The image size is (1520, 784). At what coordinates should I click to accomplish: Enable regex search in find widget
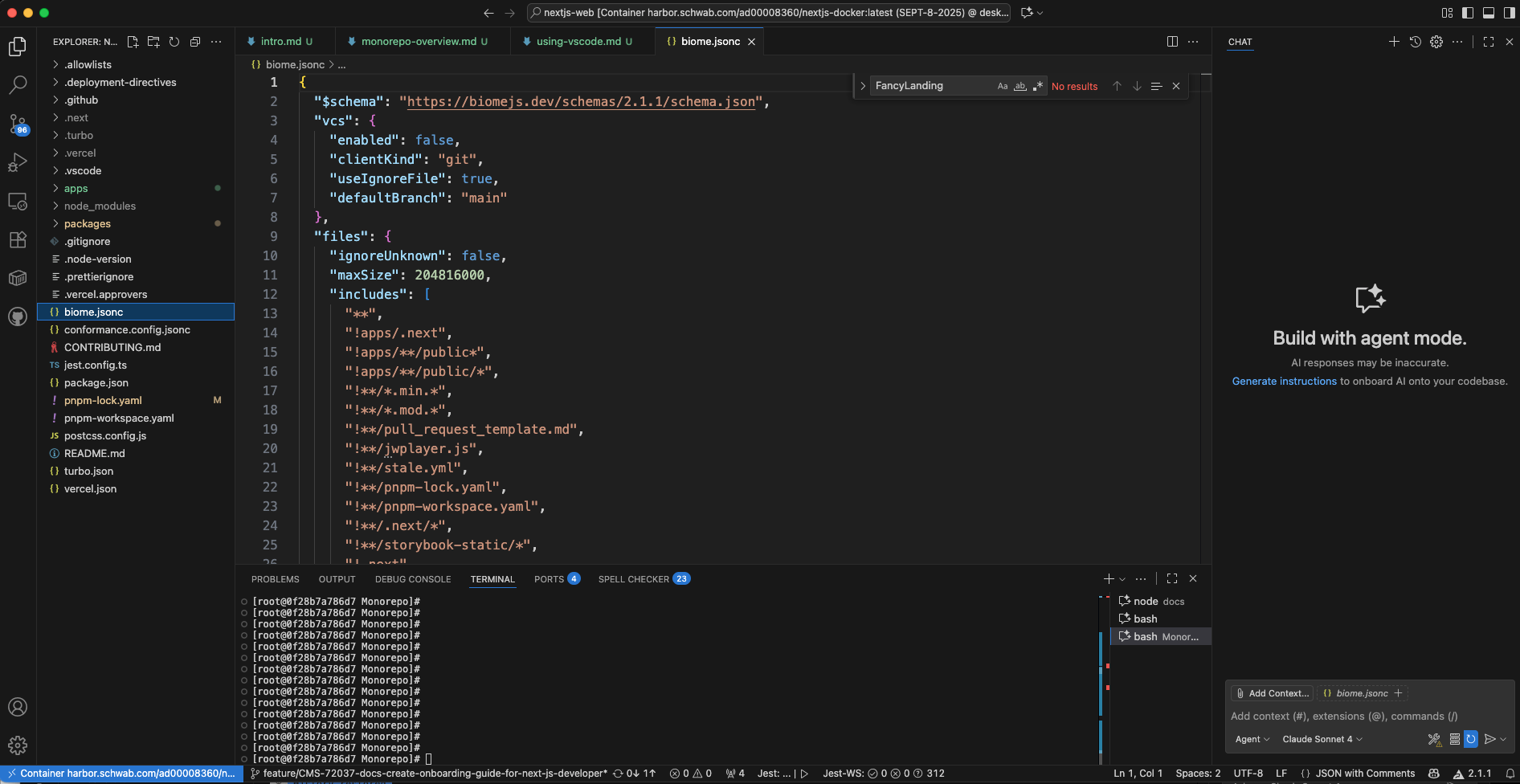coord(1038,85)
